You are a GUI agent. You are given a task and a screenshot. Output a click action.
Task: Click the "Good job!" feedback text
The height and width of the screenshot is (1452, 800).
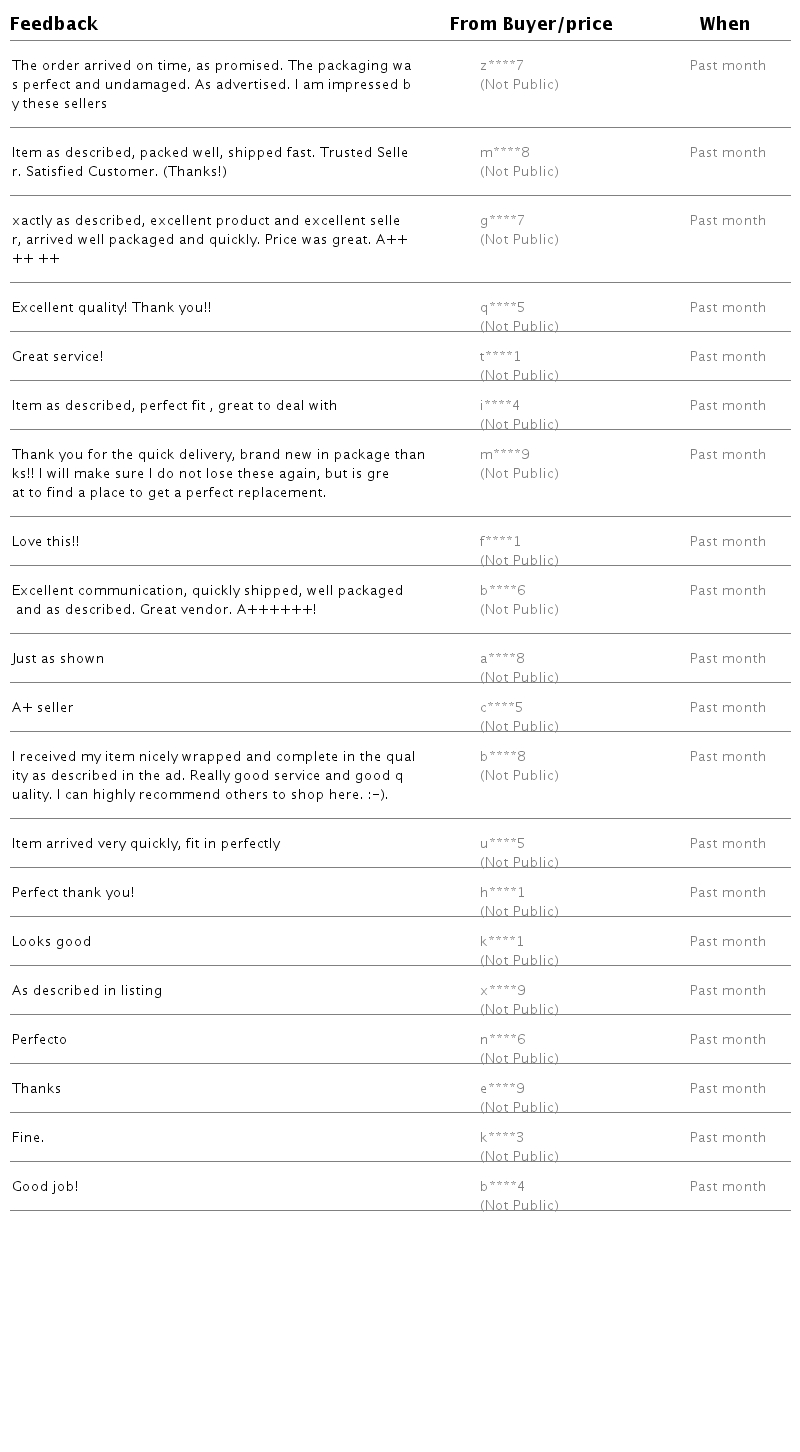(x=45, y=1187)
